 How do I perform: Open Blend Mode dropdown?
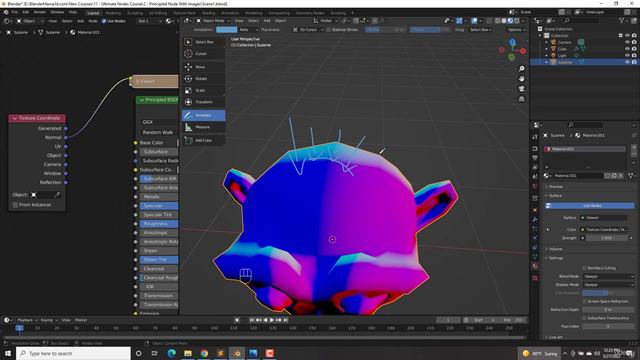608,276
